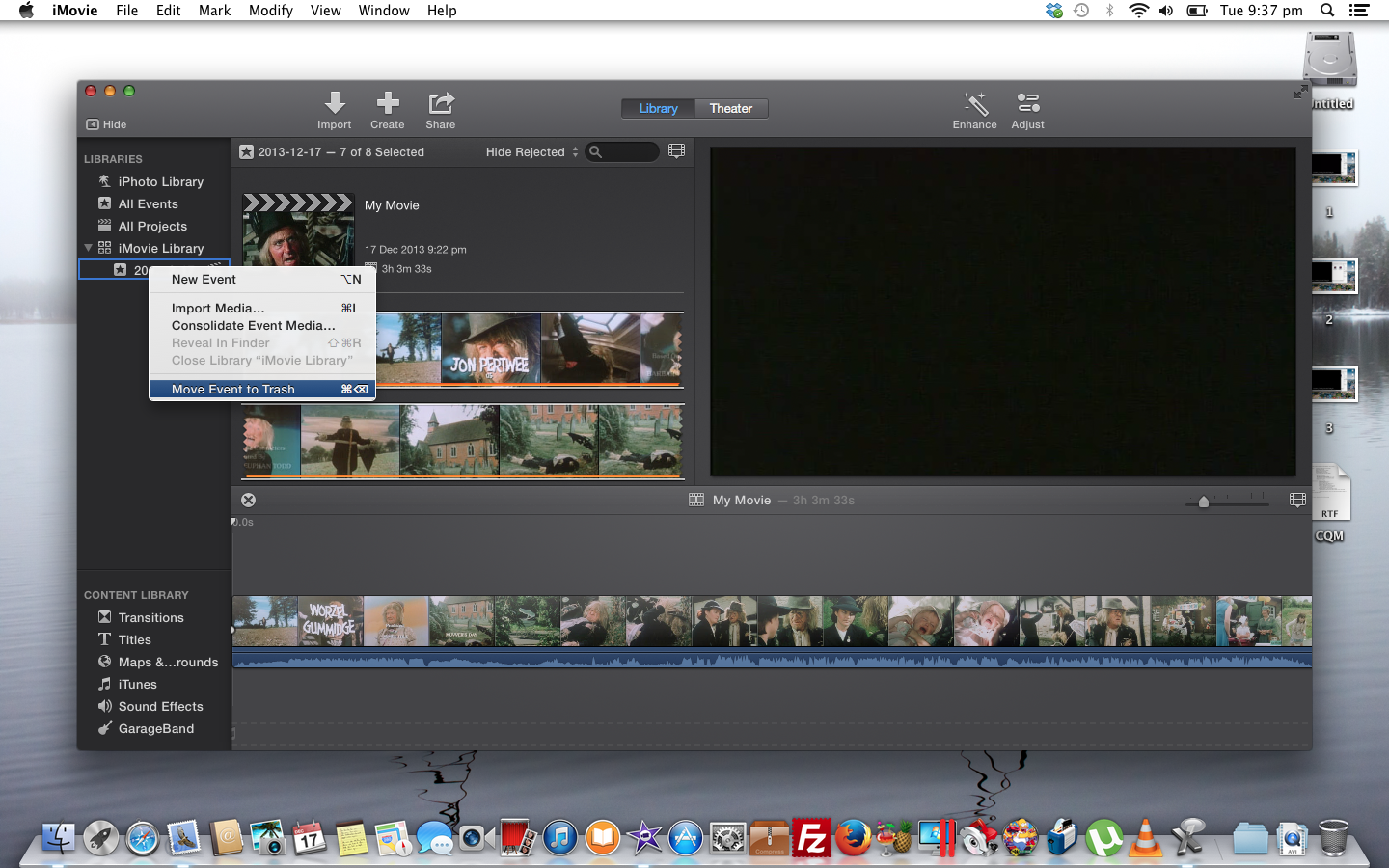The height and width of the screenshot is (868, 1389).
Task: Open the Window menu
Action: 384,11
